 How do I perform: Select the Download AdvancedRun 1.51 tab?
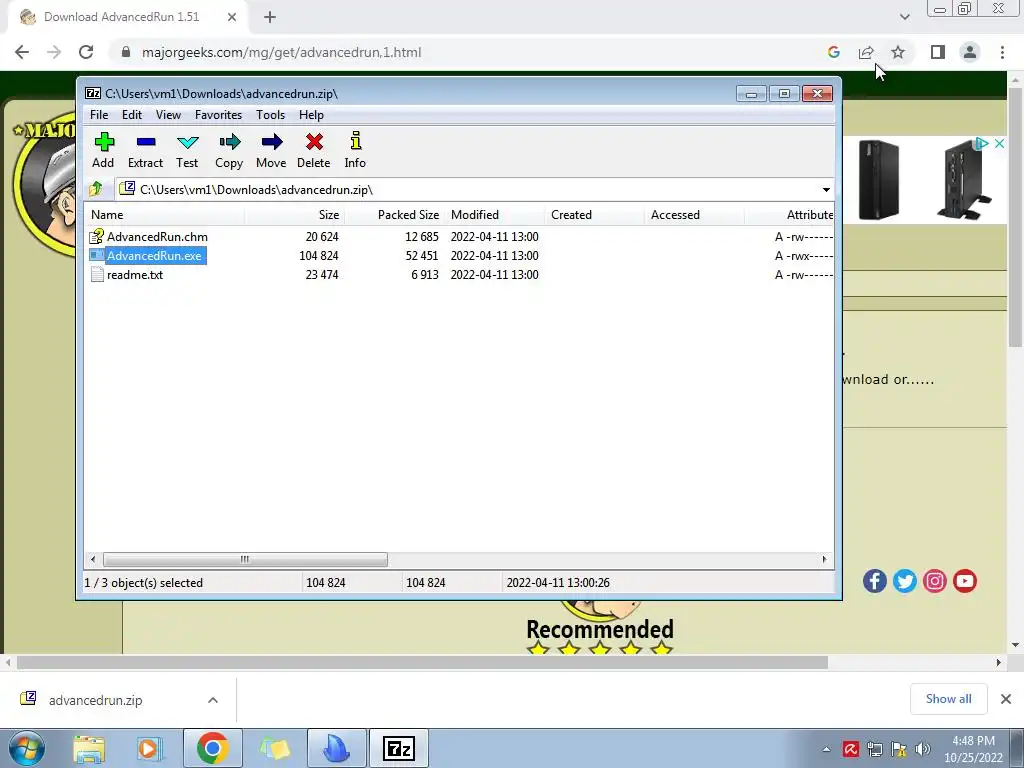click(x=121, y=17)
